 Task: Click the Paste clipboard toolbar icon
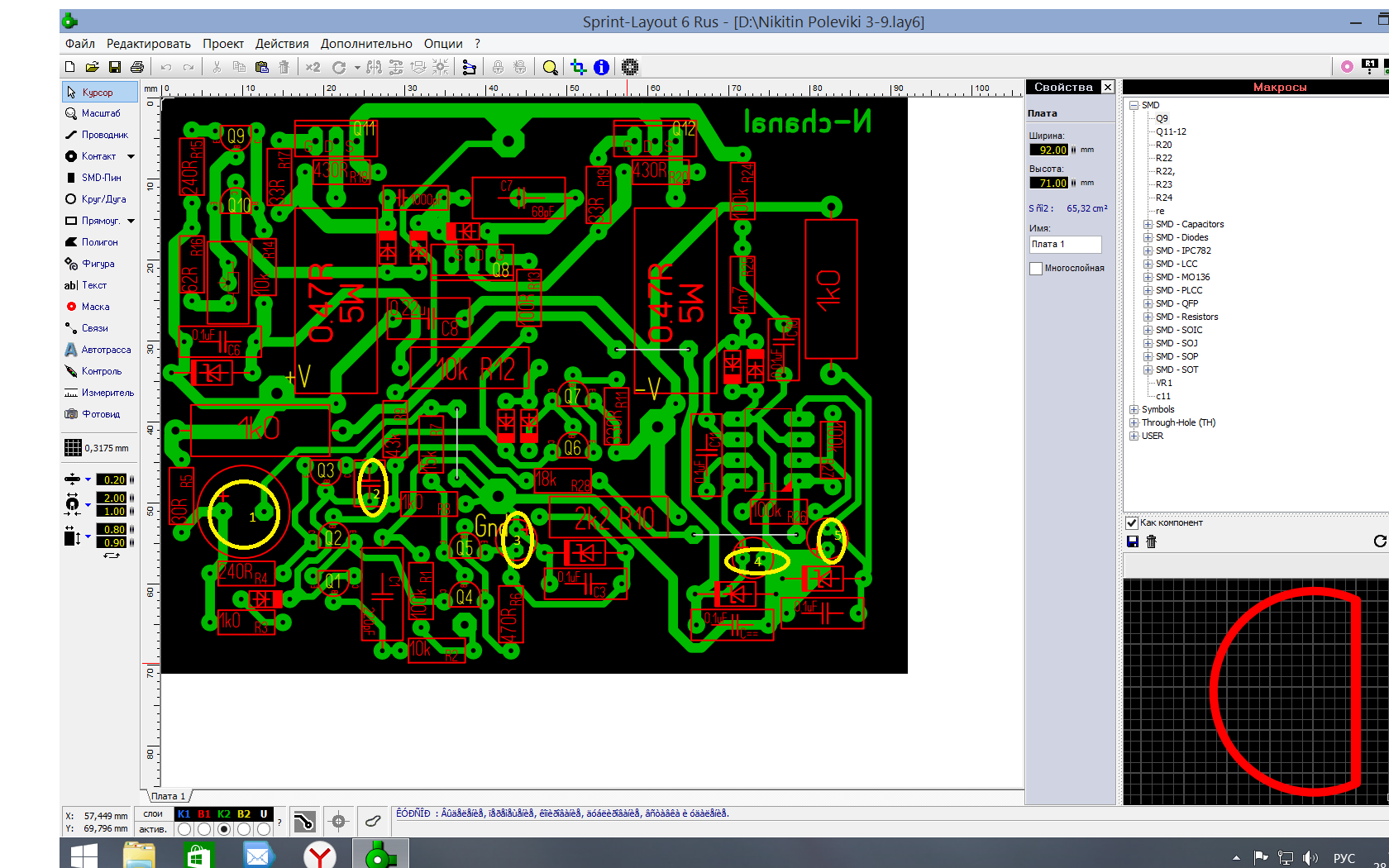tap(262, 67)
